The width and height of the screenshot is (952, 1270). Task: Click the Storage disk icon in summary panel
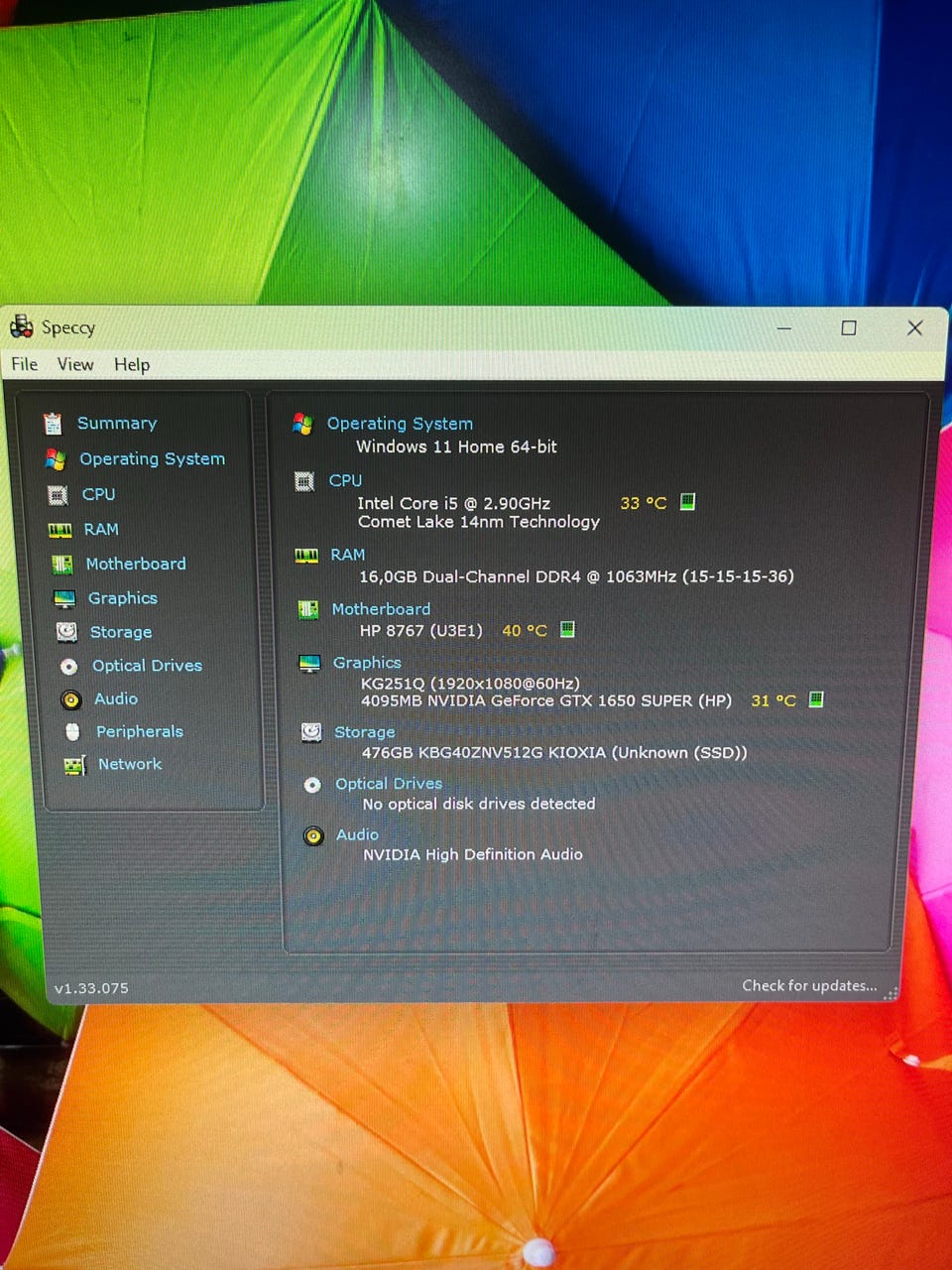(311, 732)
